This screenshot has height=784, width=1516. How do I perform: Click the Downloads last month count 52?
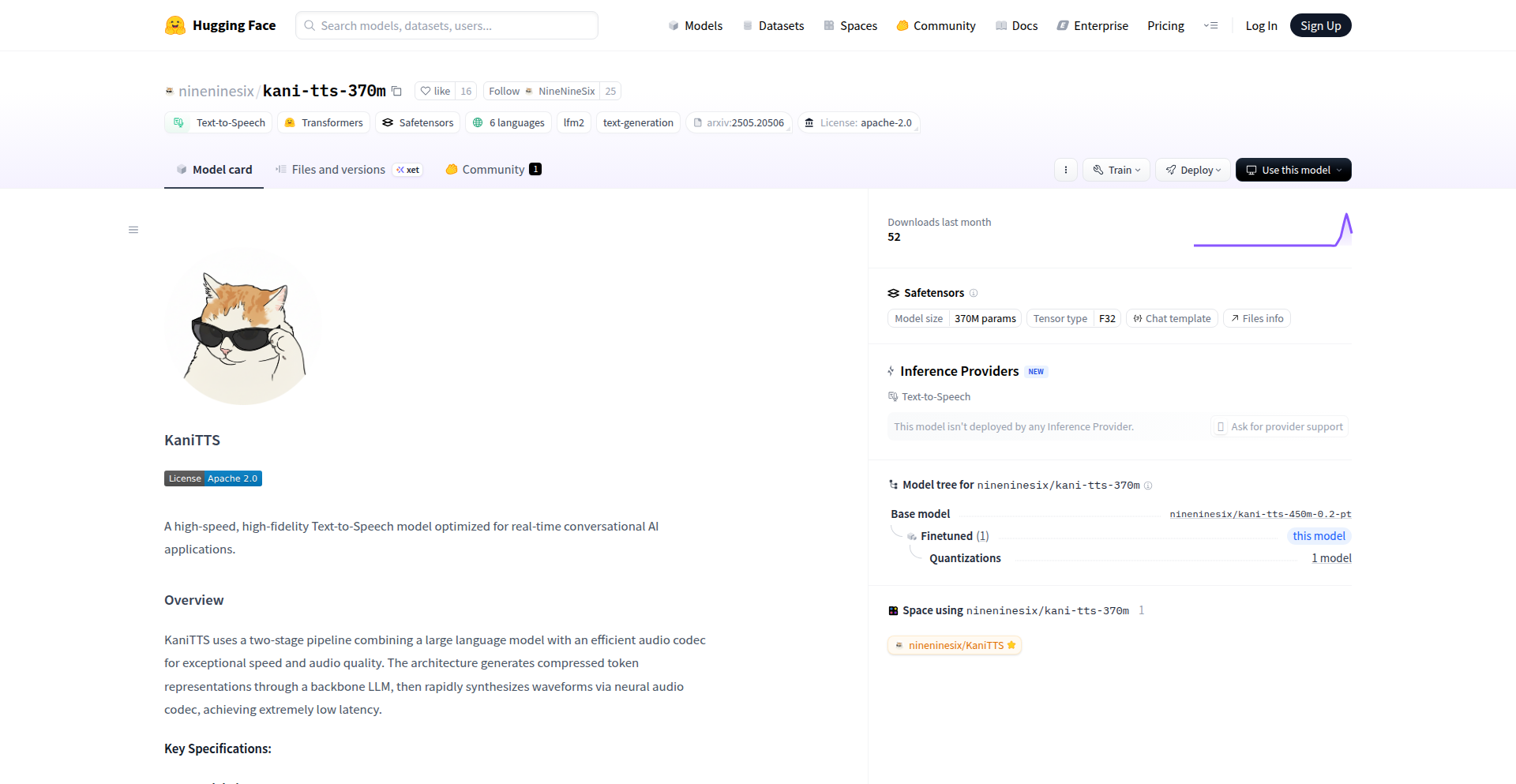pos(894,237)
